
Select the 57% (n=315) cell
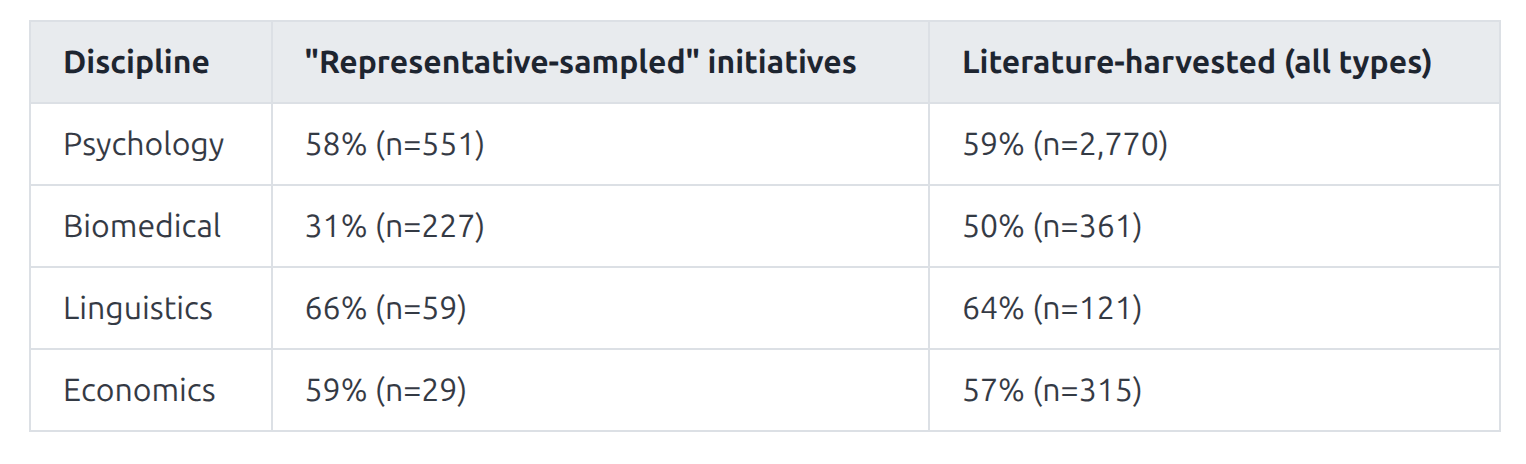coord(1052,390)
